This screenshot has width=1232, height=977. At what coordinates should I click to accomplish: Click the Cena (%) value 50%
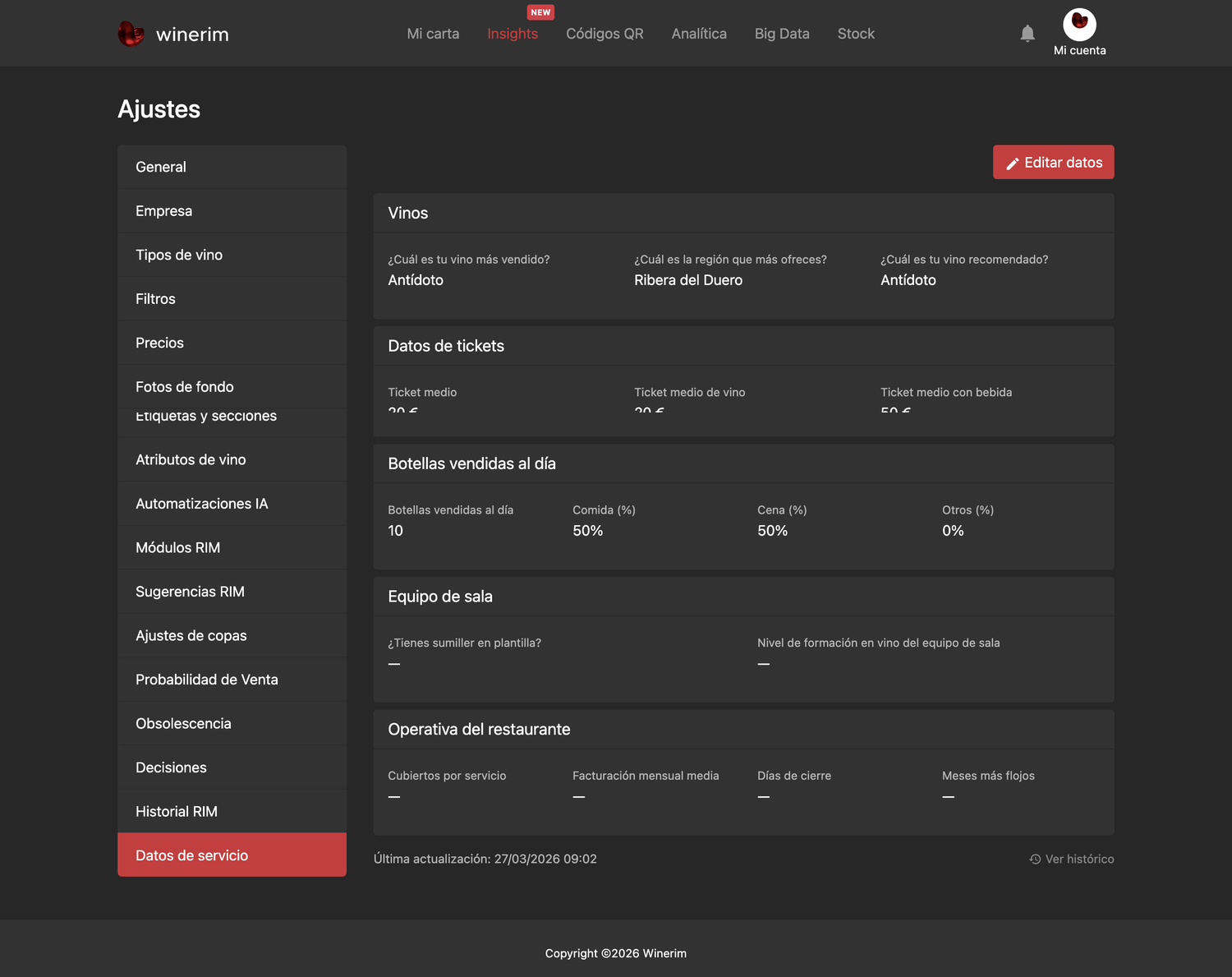coord(773,531)
